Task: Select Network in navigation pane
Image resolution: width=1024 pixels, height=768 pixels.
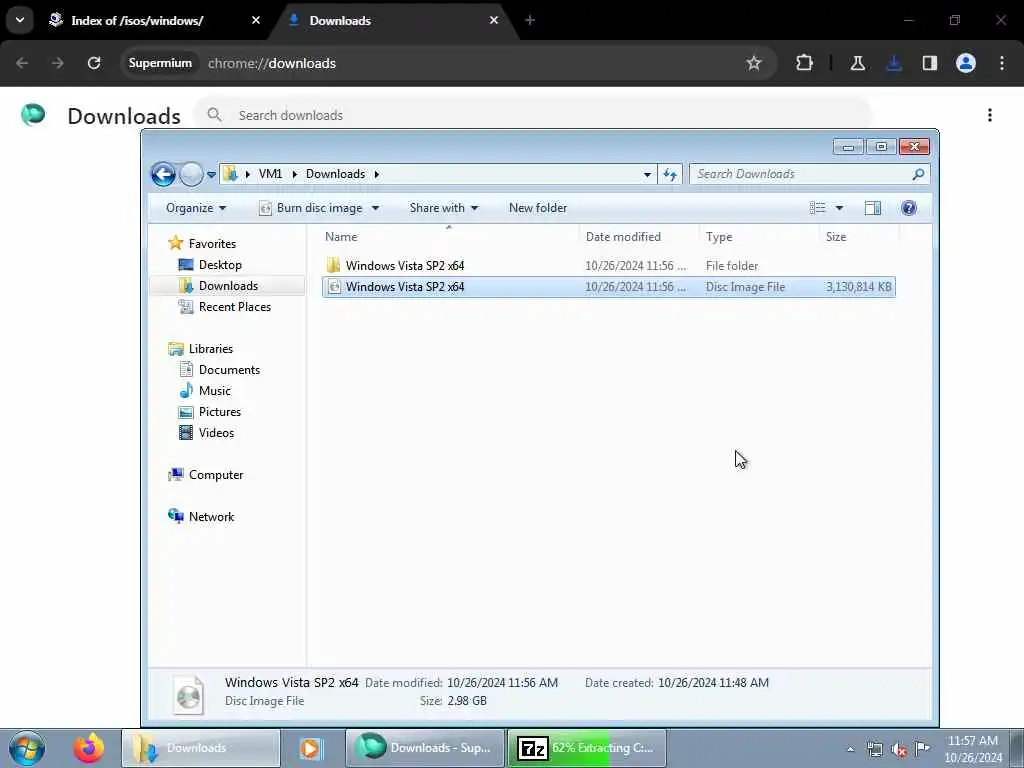Action: click(211, 517)
